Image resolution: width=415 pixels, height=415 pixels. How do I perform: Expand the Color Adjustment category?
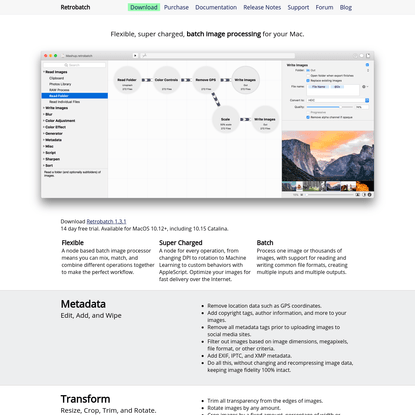click(x=59, y=121)
